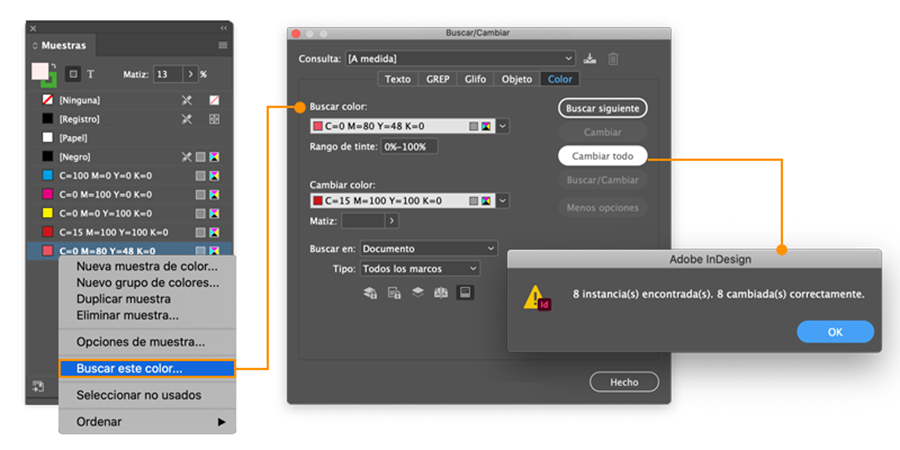The image size is (900, 450).
Task: Open the Ordenar submenu
Action: [x=147, y=422]
